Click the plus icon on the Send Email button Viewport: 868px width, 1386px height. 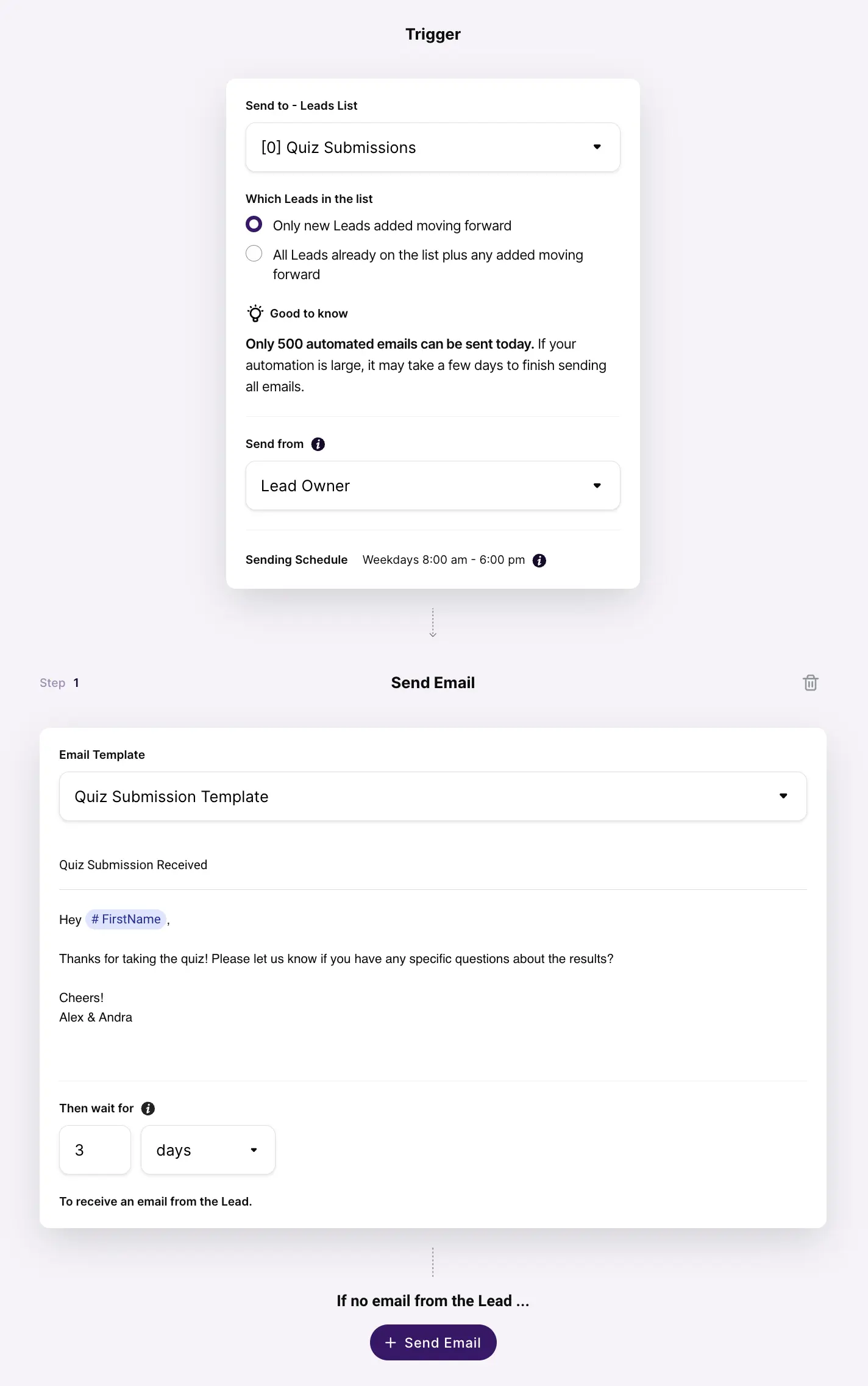(x=391, y=1343)
